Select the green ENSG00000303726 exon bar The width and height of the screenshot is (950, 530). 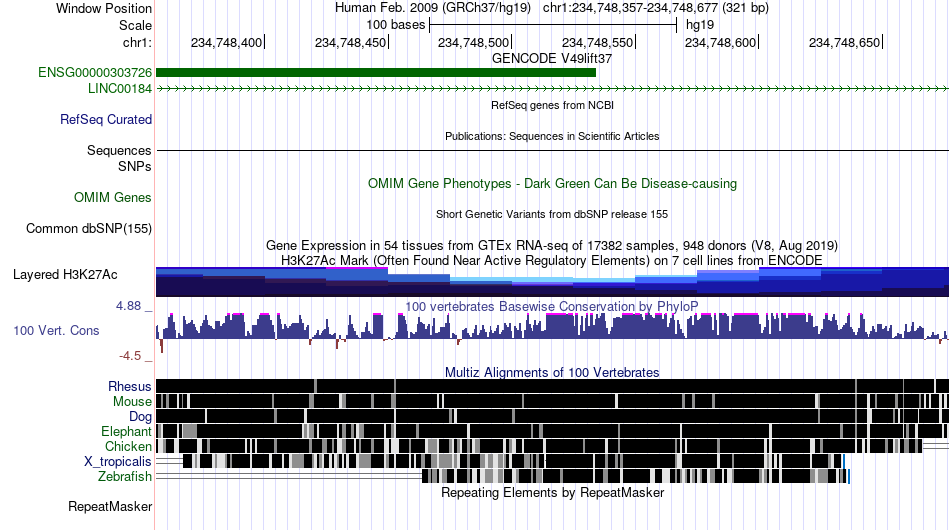376,73
